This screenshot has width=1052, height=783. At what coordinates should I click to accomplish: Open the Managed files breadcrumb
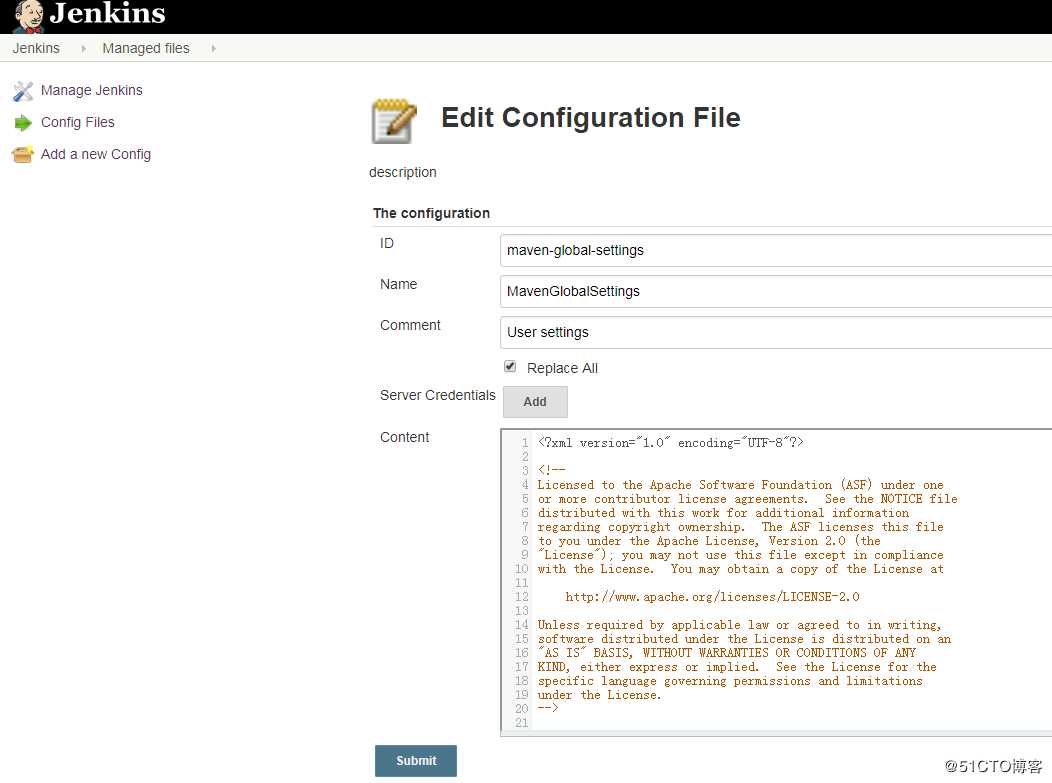[145, 48]
